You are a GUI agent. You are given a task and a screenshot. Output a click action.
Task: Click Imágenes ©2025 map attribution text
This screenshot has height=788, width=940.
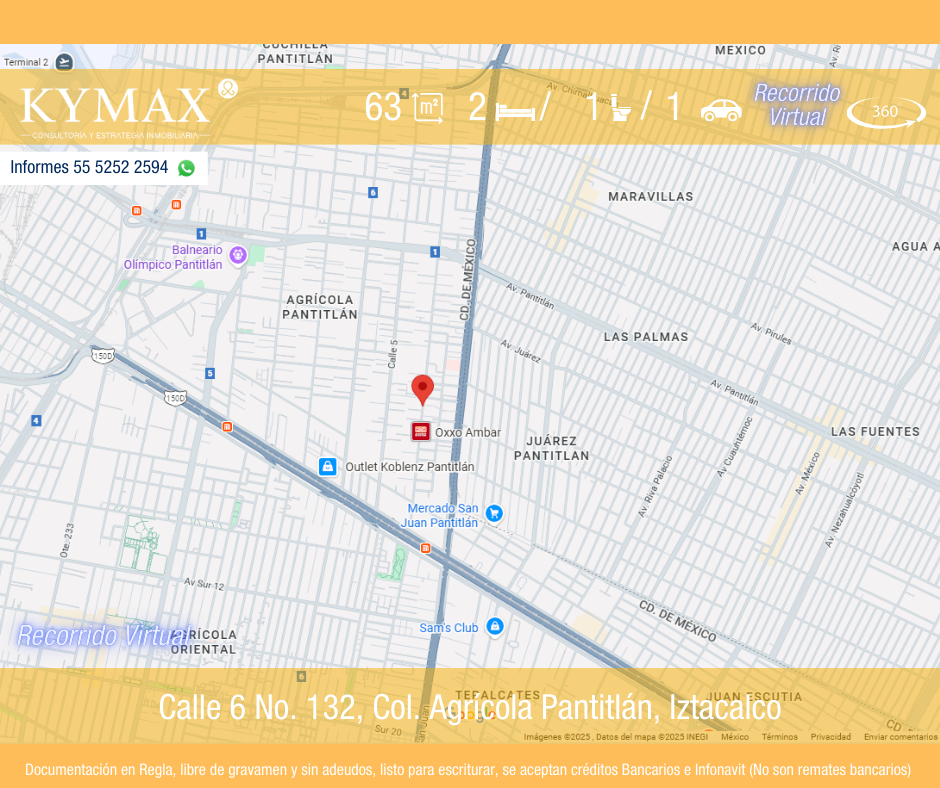tap(616, 736)
